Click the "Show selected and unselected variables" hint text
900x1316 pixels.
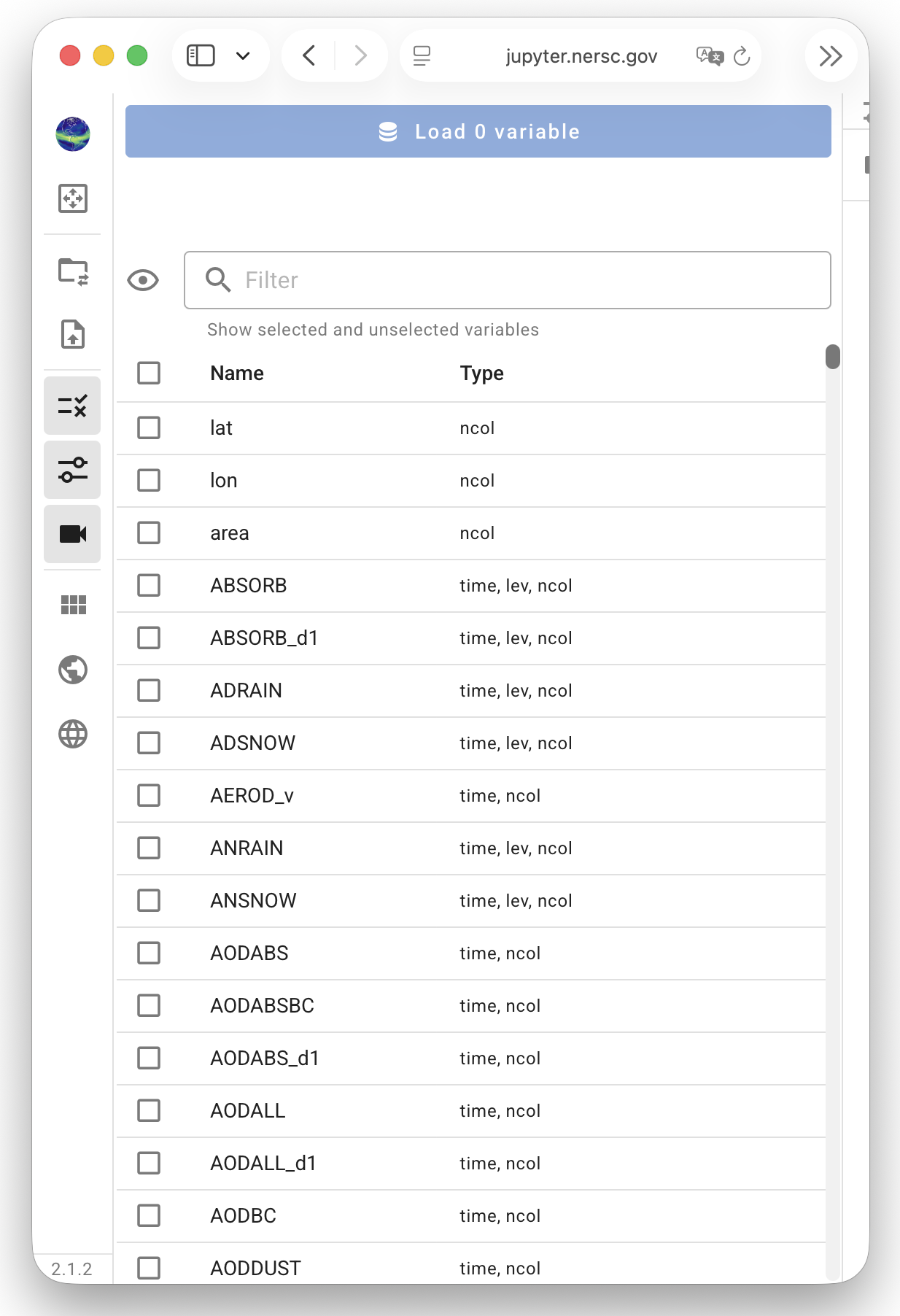click(373, 330)
